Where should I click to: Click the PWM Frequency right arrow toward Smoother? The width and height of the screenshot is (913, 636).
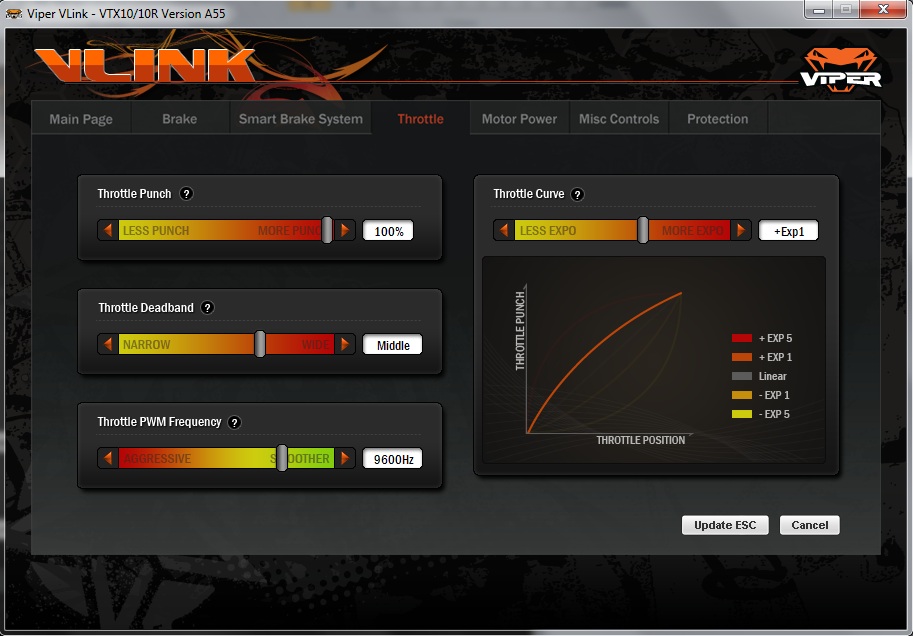[345, 458]
